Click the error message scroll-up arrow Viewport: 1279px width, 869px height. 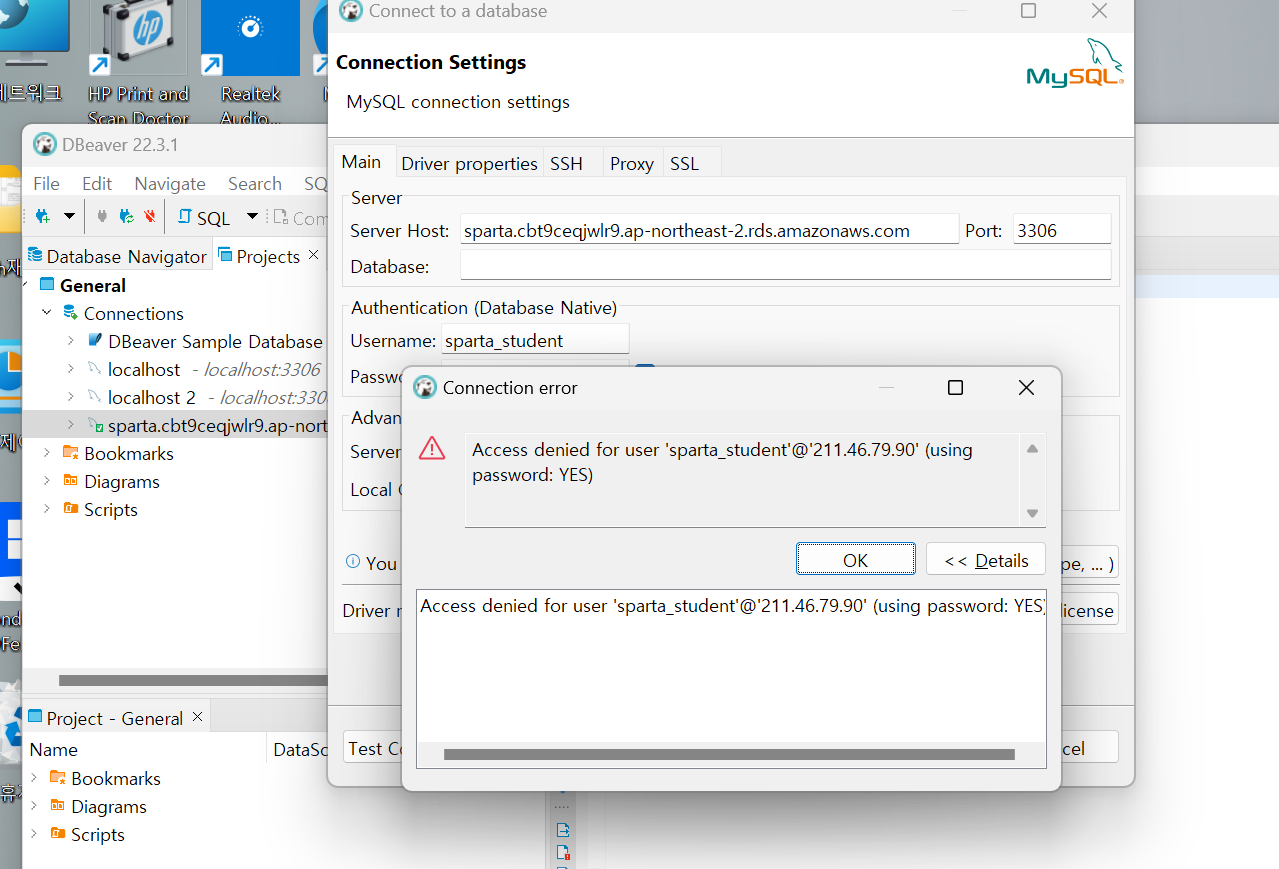pyautogui.click(x=1032, y=448)
